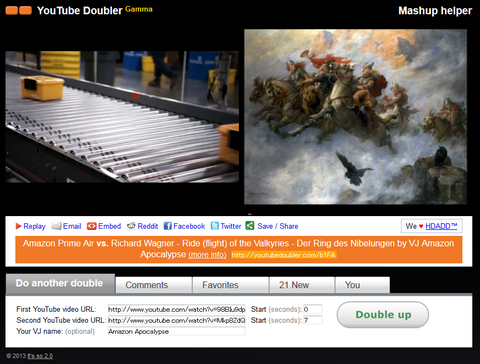Click the green Save / Share icon
480x364 pixels.
click(250, 226)
